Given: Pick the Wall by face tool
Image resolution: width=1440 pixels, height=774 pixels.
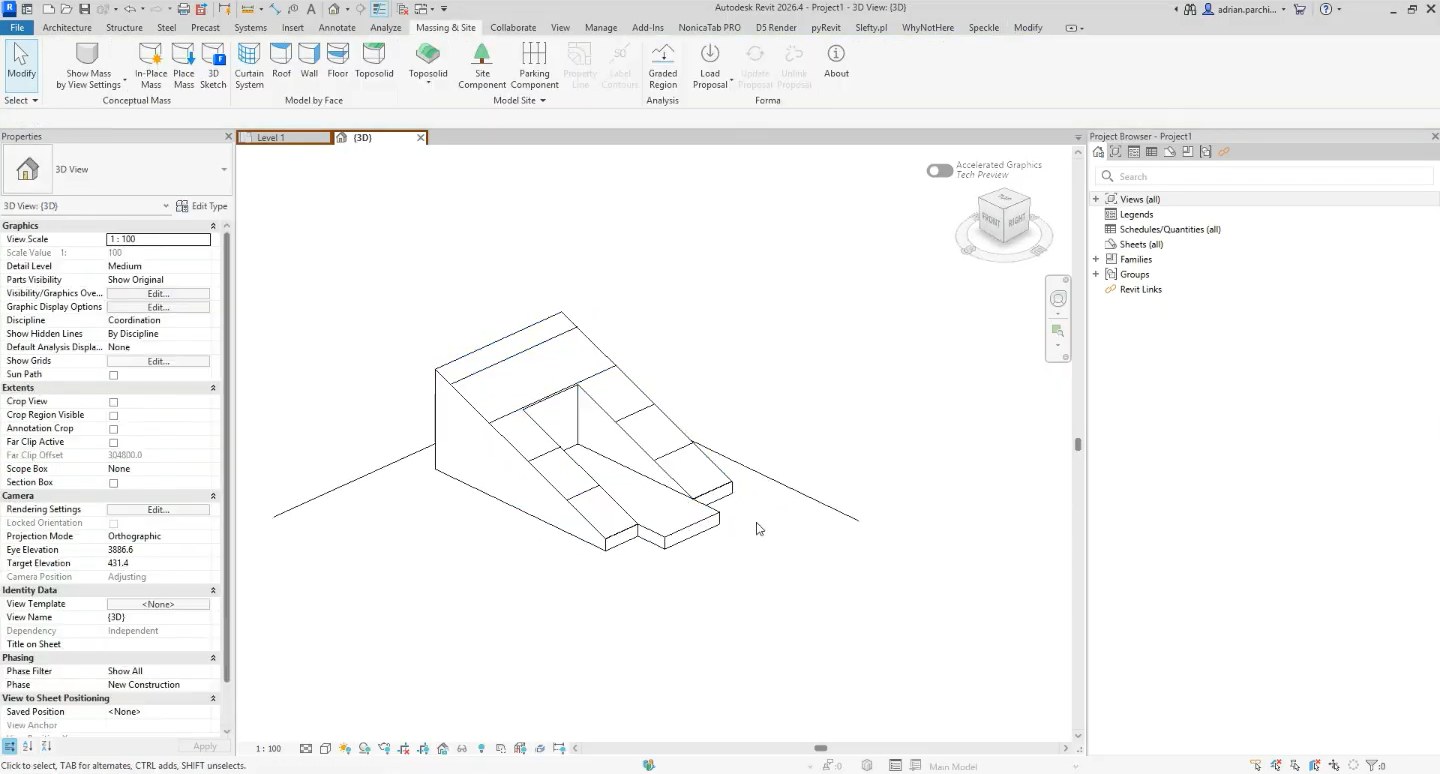Looking at the screenshot, I should (x=309, y=60).
